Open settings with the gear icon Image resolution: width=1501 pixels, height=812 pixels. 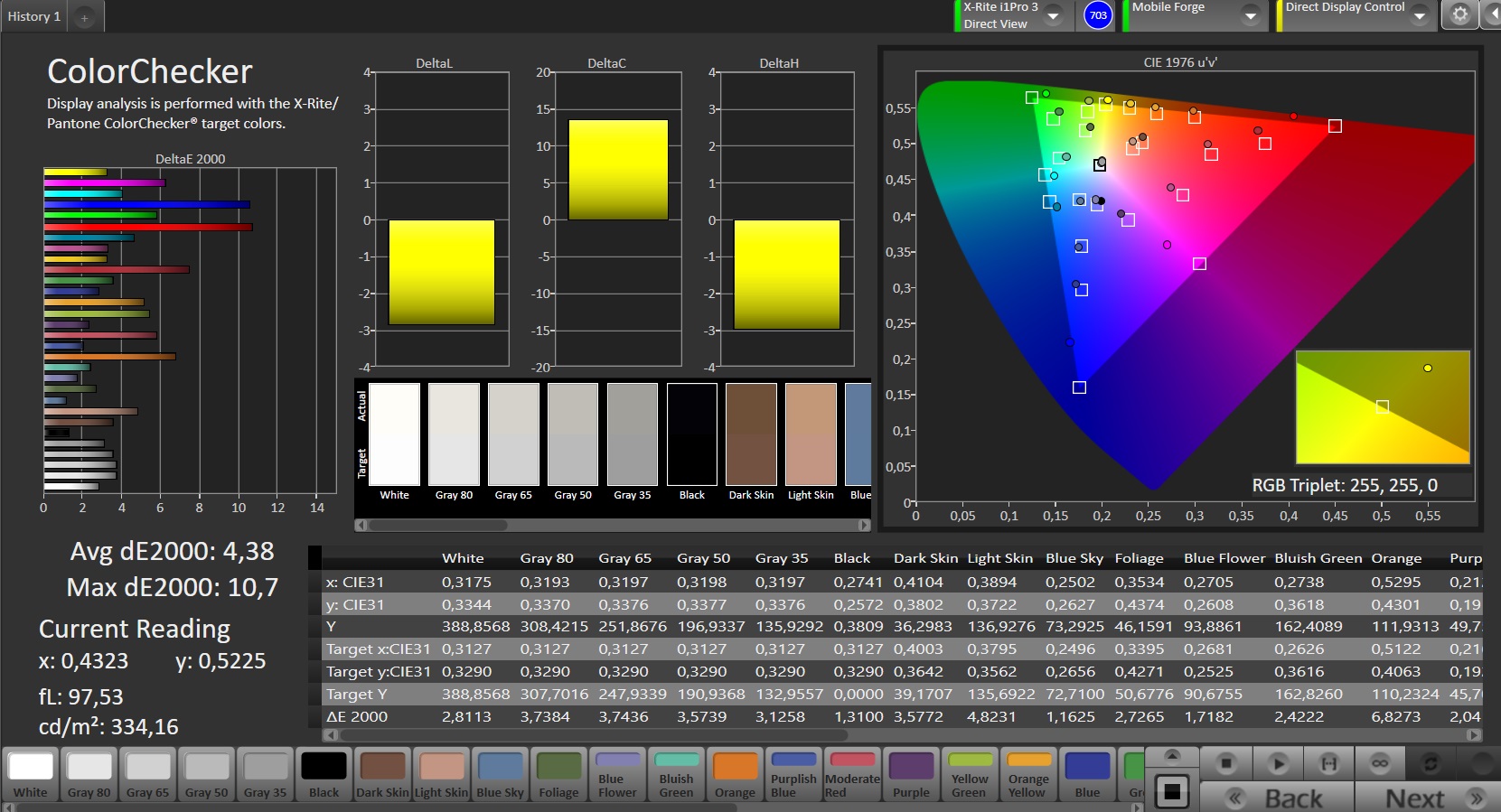tap(1459, 15)
